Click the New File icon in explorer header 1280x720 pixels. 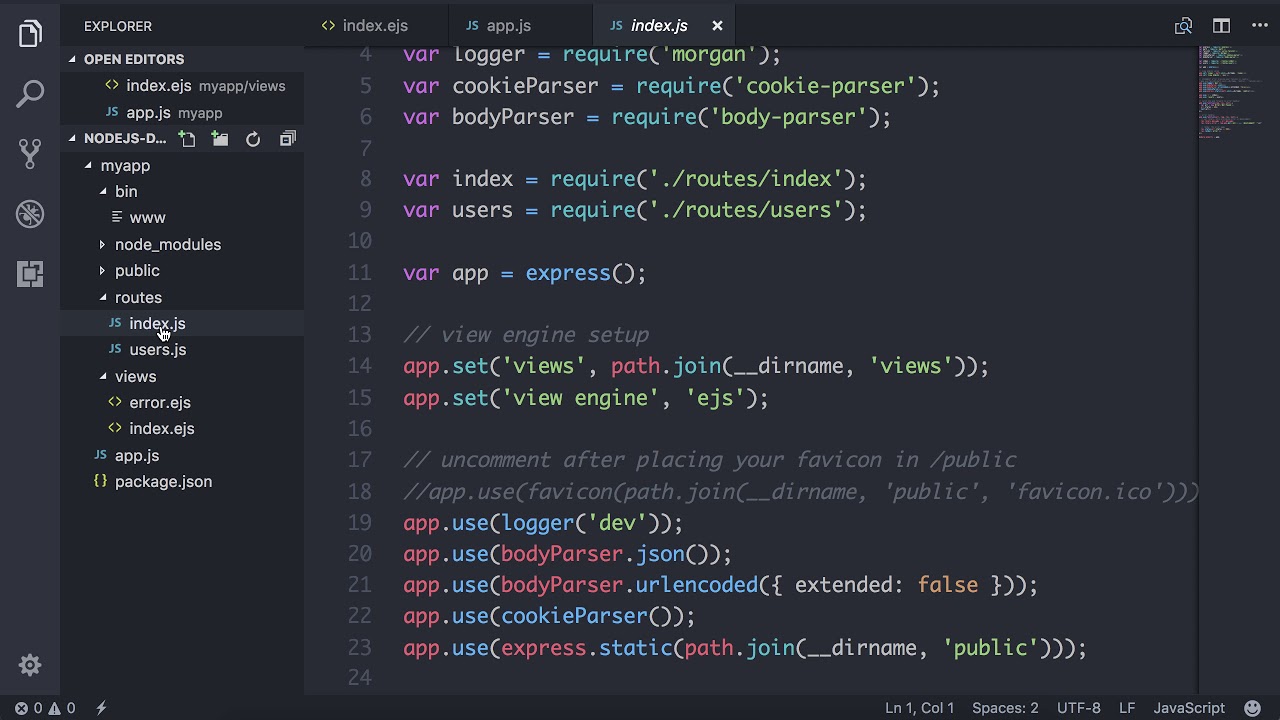pos(187,139)
